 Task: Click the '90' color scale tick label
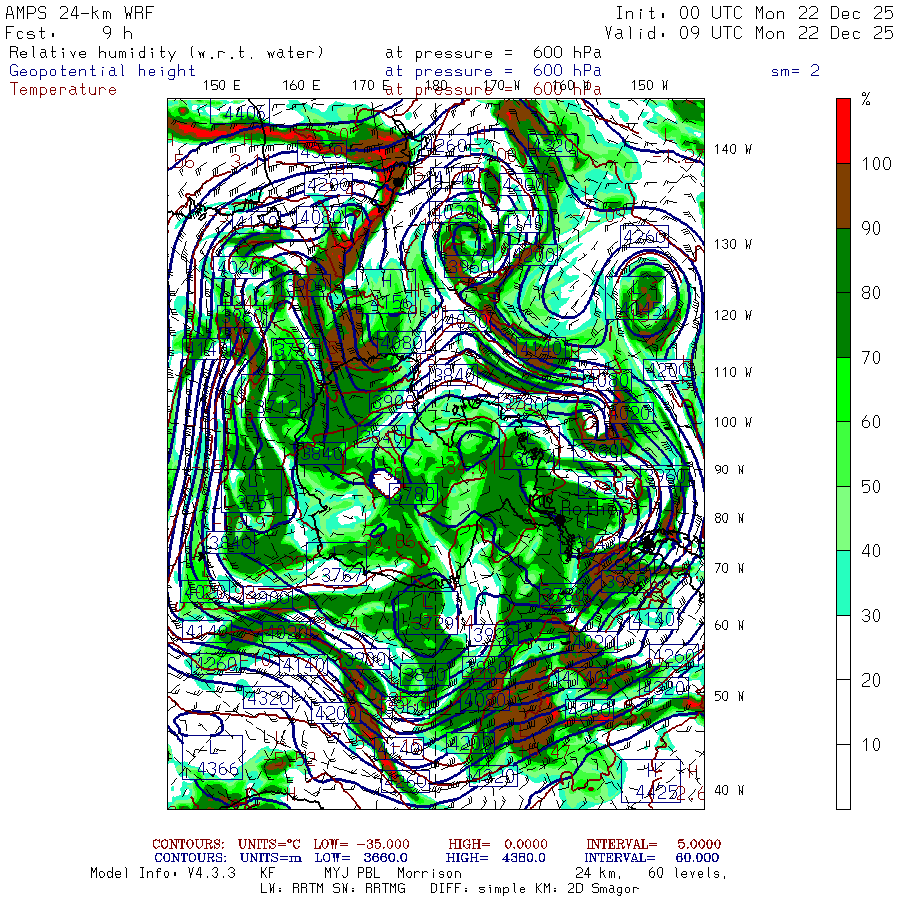click(871, 228)
